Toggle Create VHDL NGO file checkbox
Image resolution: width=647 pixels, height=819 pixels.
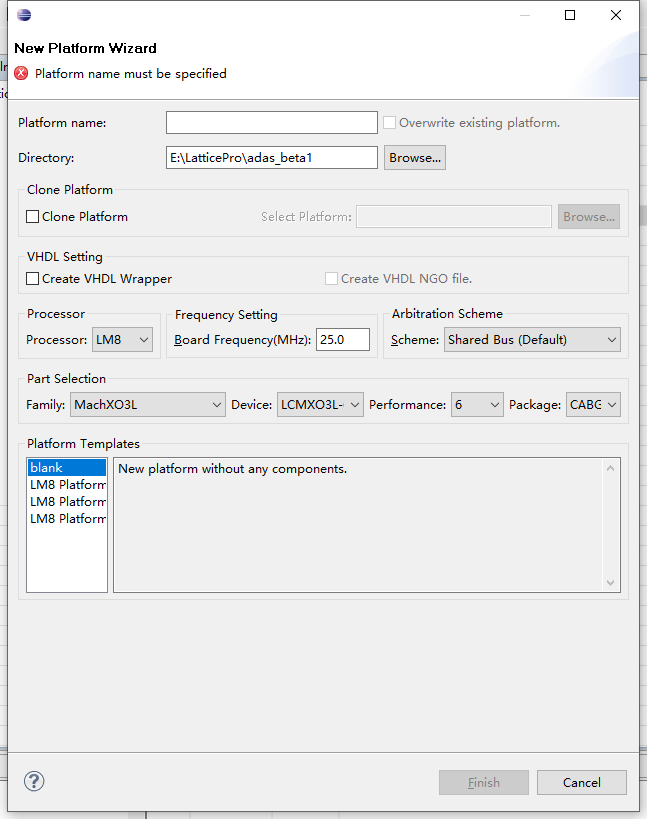331,278
